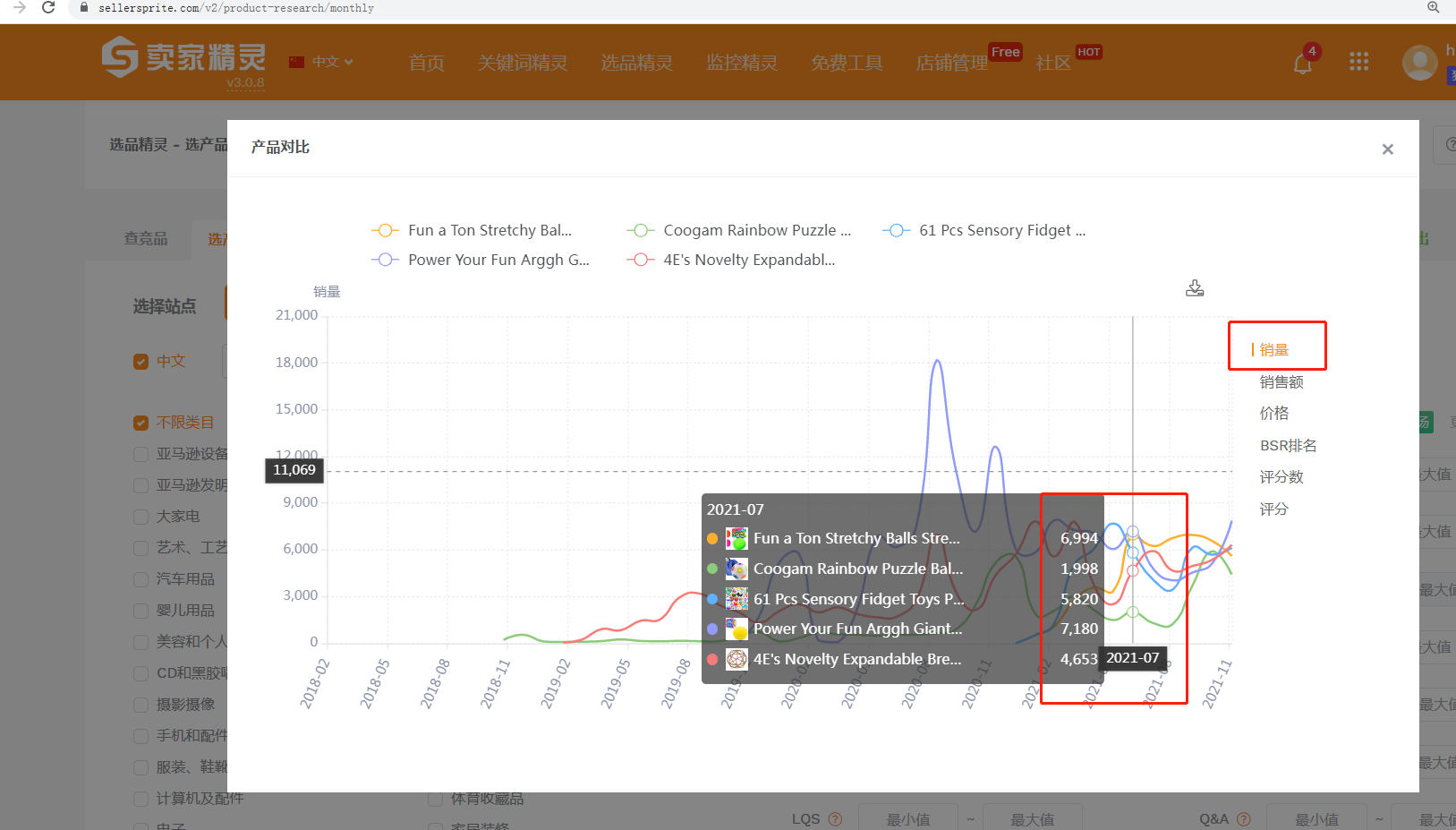Reload page with browser refresh icon
This screenshot has width=1456, height=830.
click(x=48, y=8)
